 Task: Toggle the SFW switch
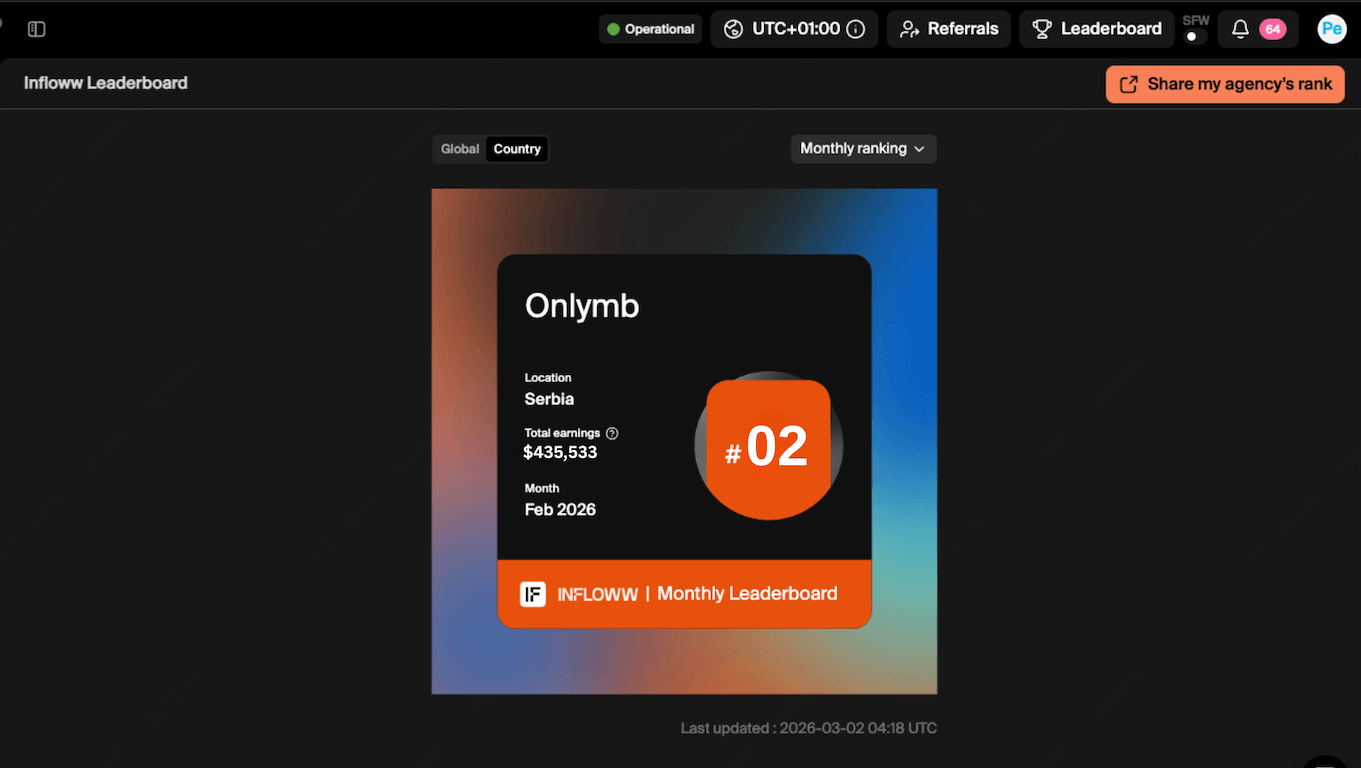click(x=1194, y=37)
